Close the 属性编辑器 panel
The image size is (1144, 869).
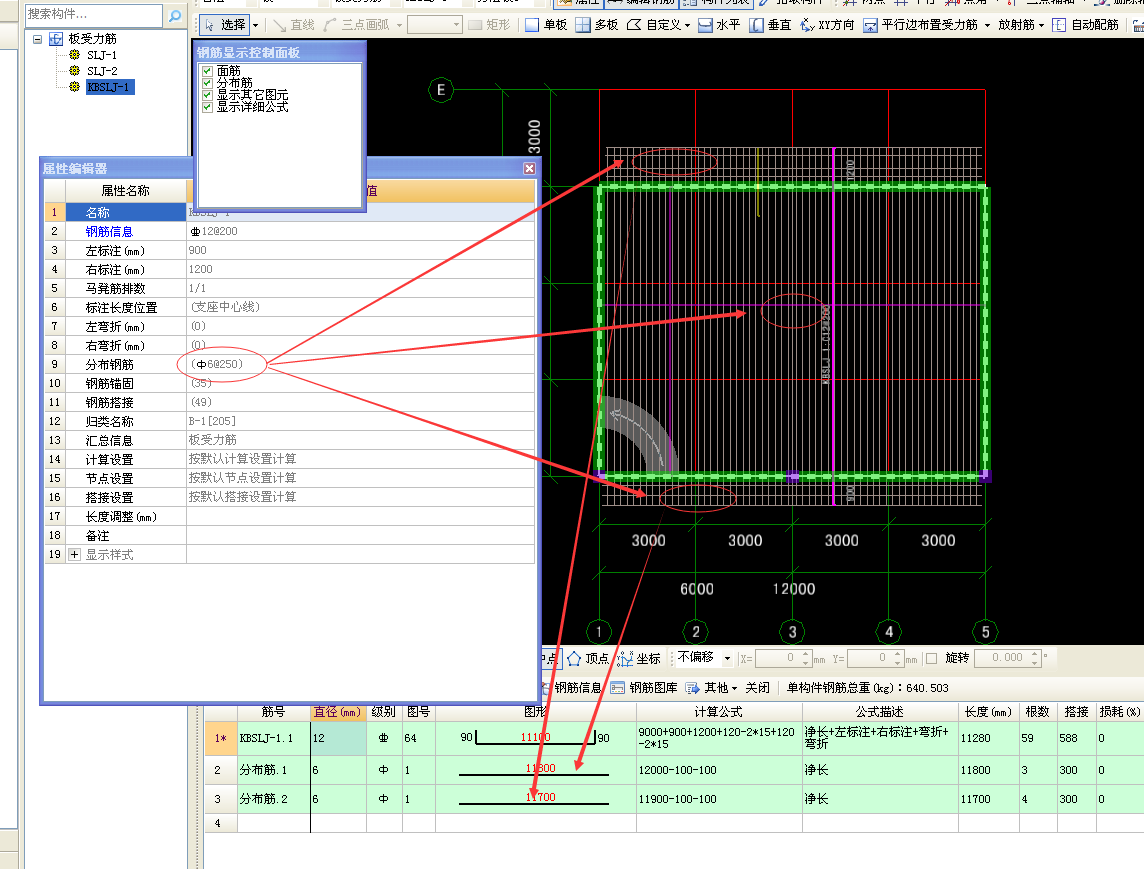(x=529, y=169)
